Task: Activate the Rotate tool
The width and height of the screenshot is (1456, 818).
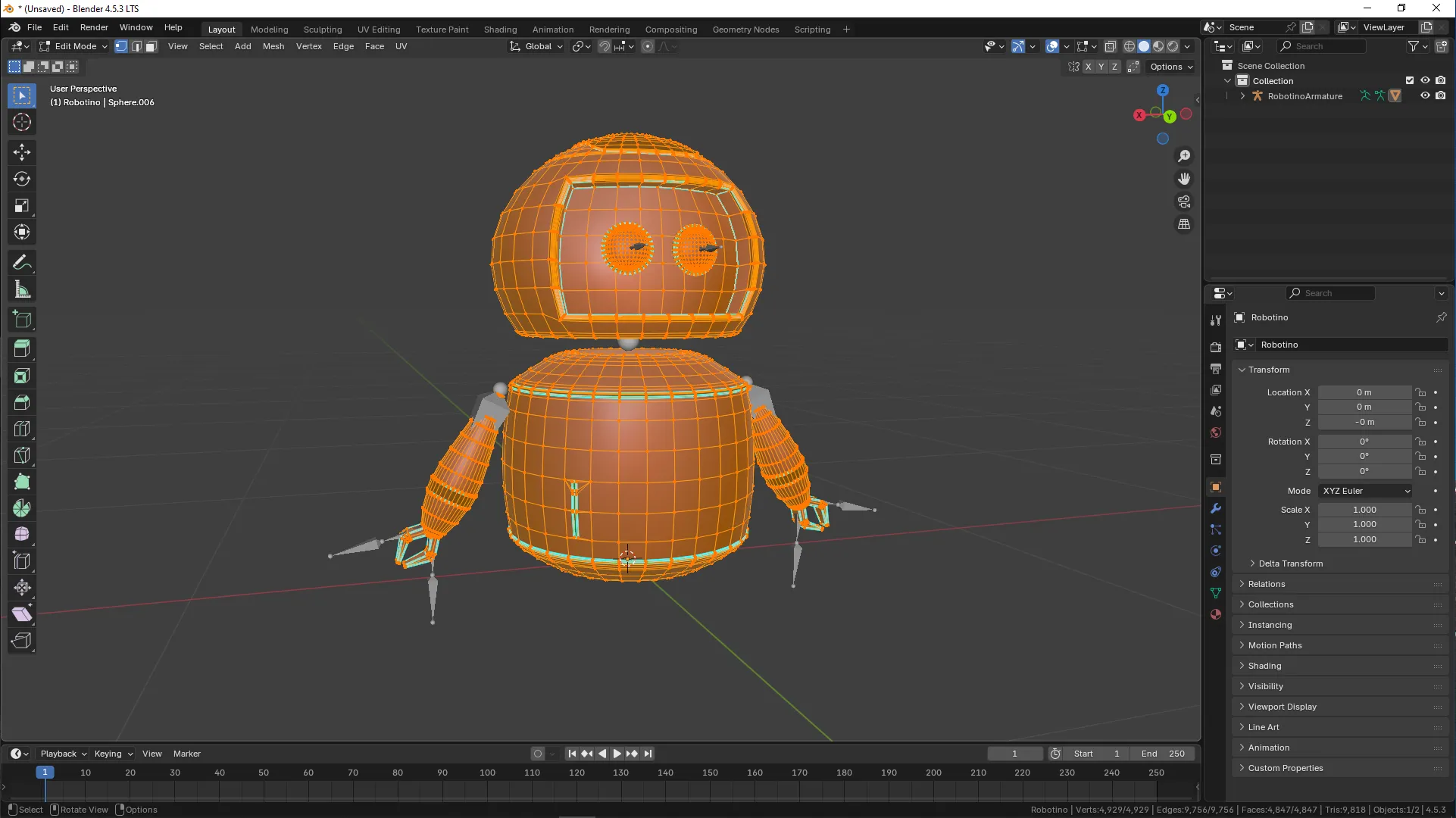Action: pyautogui.click(x=21, y=179)
